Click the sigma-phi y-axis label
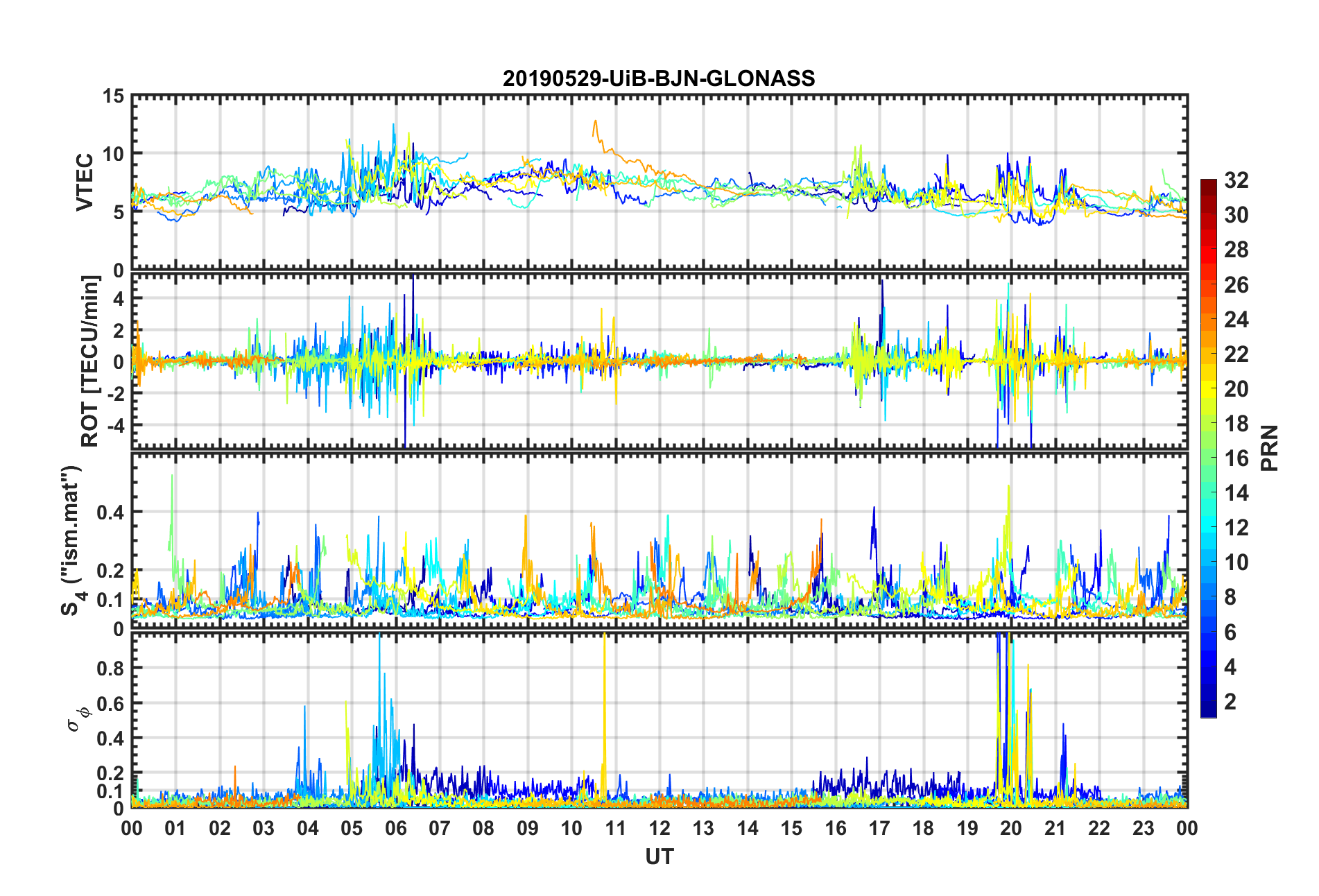Image resolution: width=1319 pixels, height=896 pixels. click(x=78, y=718)
